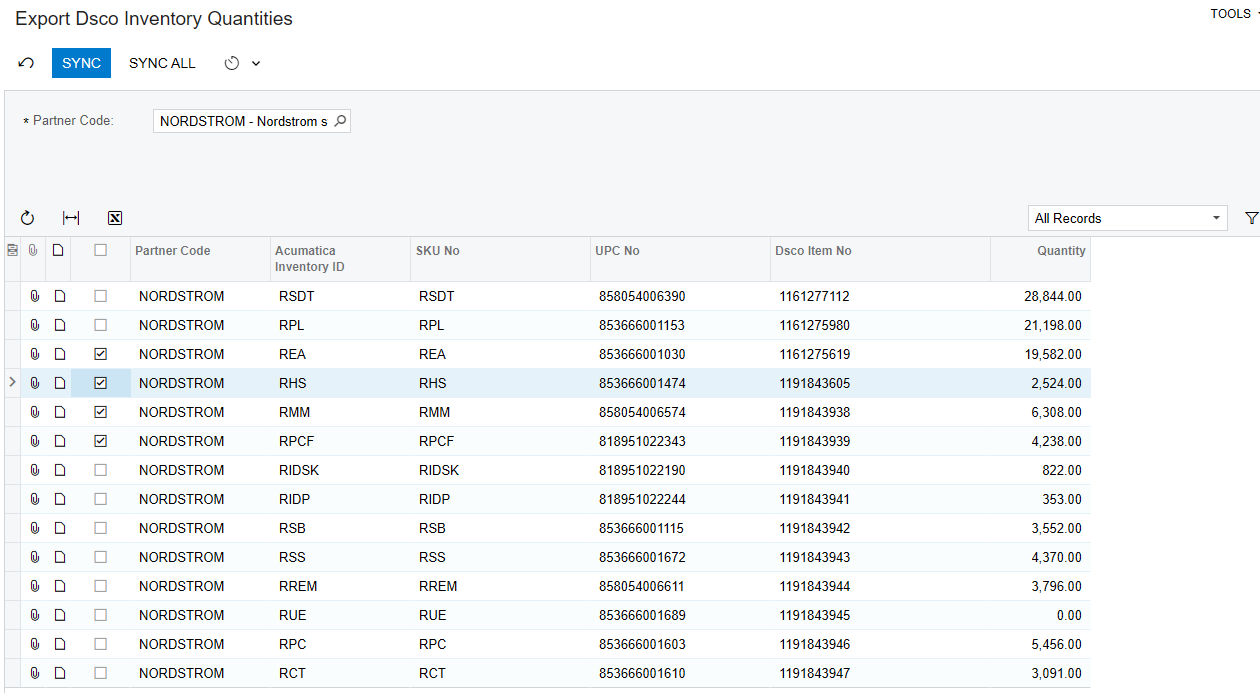Click the grid refresh icon

pos(27,218)
